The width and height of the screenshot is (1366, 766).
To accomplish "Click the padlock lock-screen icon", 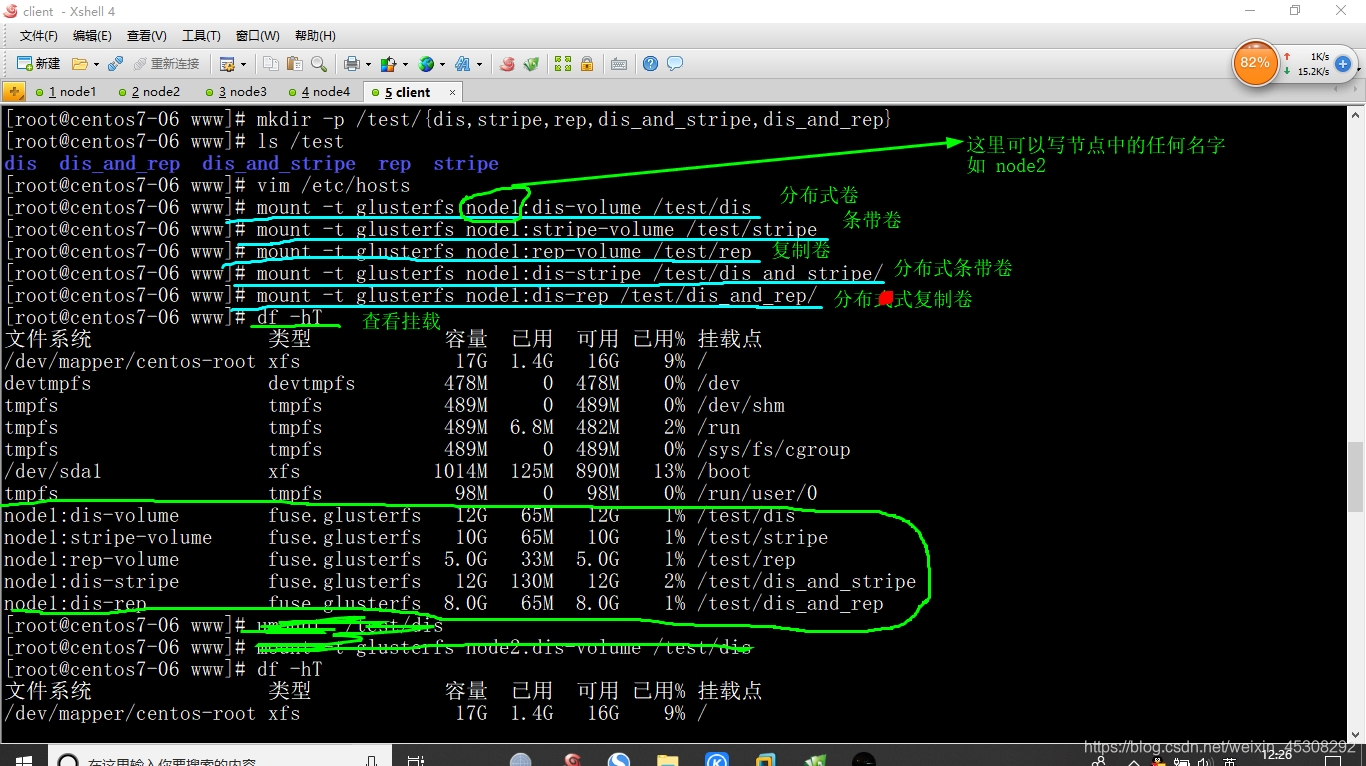I will (x=587, y=64).
